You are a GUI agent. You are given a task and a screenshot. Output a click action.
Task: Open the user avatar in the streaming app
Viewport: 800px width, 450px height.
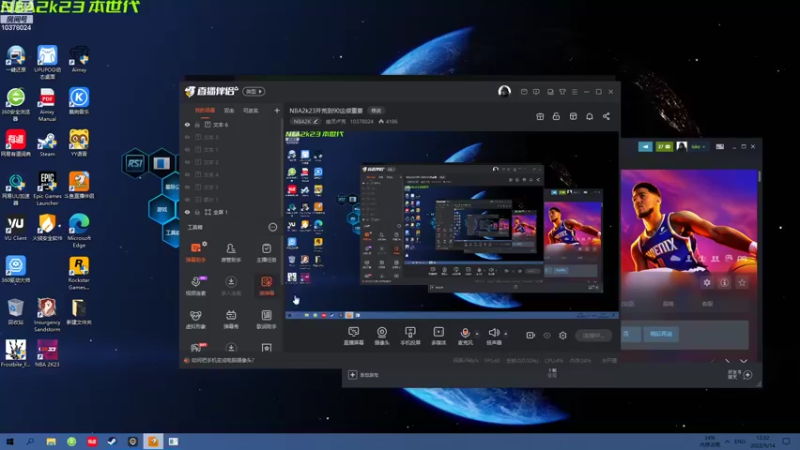tap(504, 91)
